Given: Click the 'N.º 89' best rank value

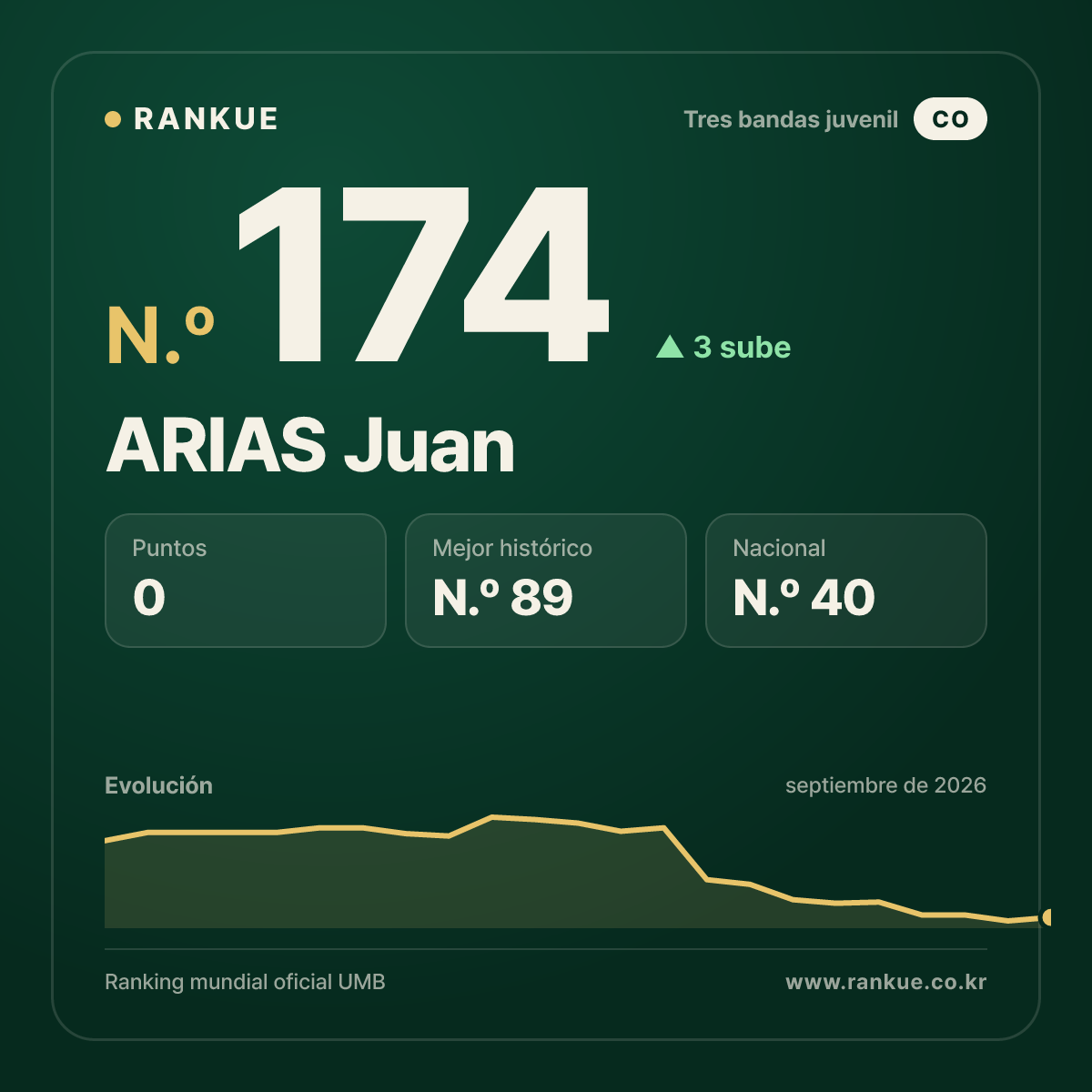Looking at the screenshot, I should (x=503, y=598).
